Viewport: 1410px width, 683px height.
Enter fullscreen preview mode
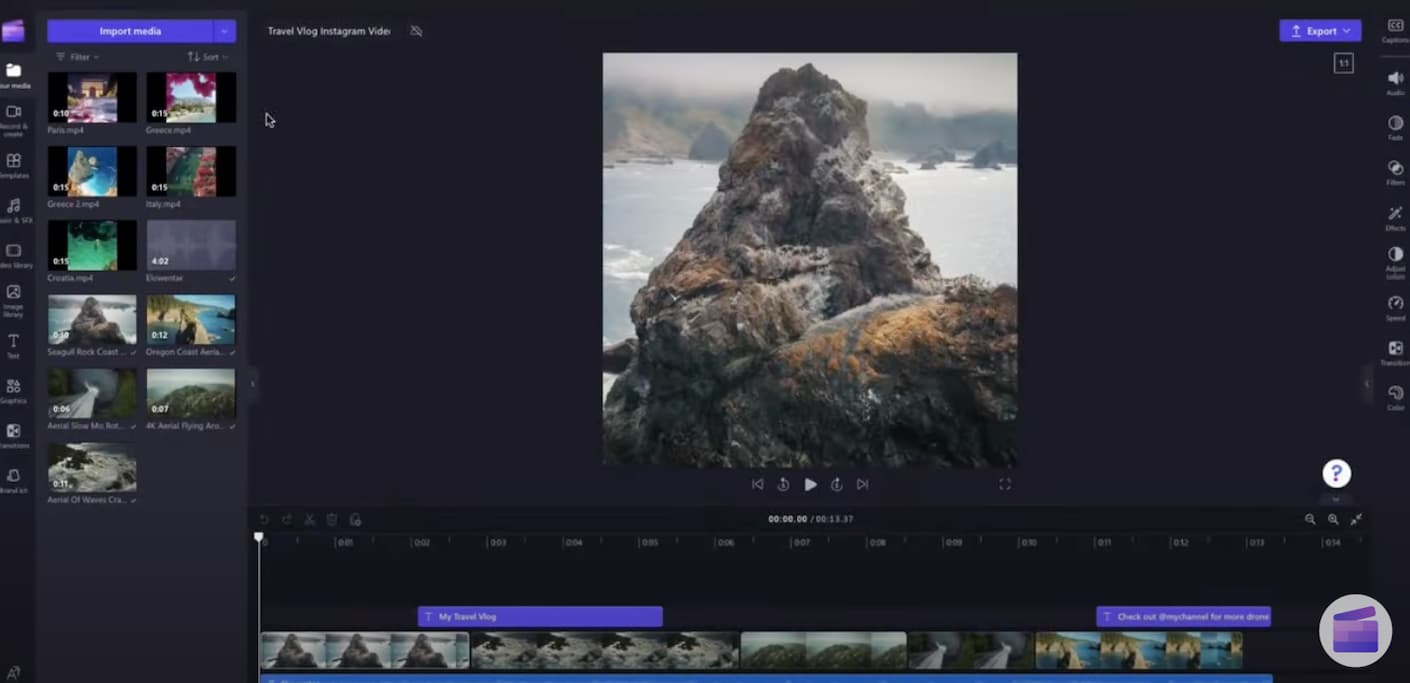[1004, 484]
